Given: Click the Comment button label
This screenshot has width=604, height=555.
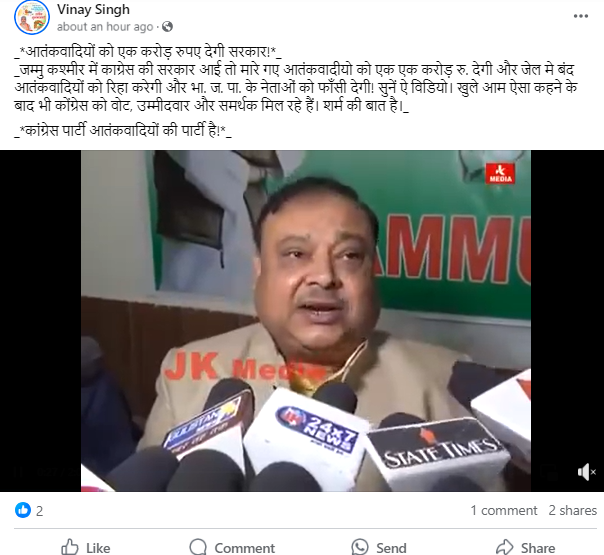Looking at the screenshot, I should (245, 548).
